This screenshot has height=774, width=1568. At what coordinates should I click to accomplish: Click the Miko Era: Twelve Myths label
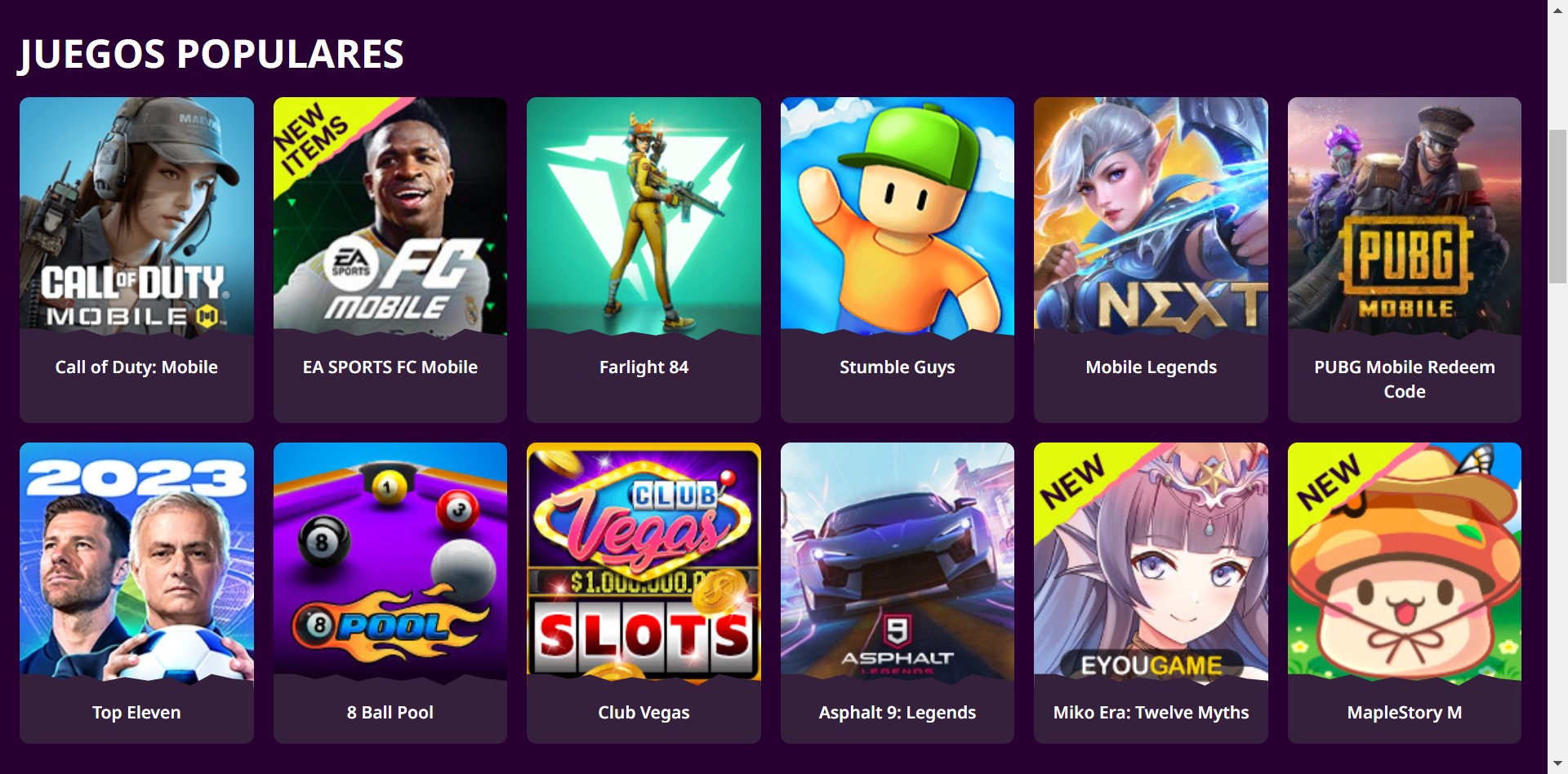pyautogui.click(x=1151, y=713)
